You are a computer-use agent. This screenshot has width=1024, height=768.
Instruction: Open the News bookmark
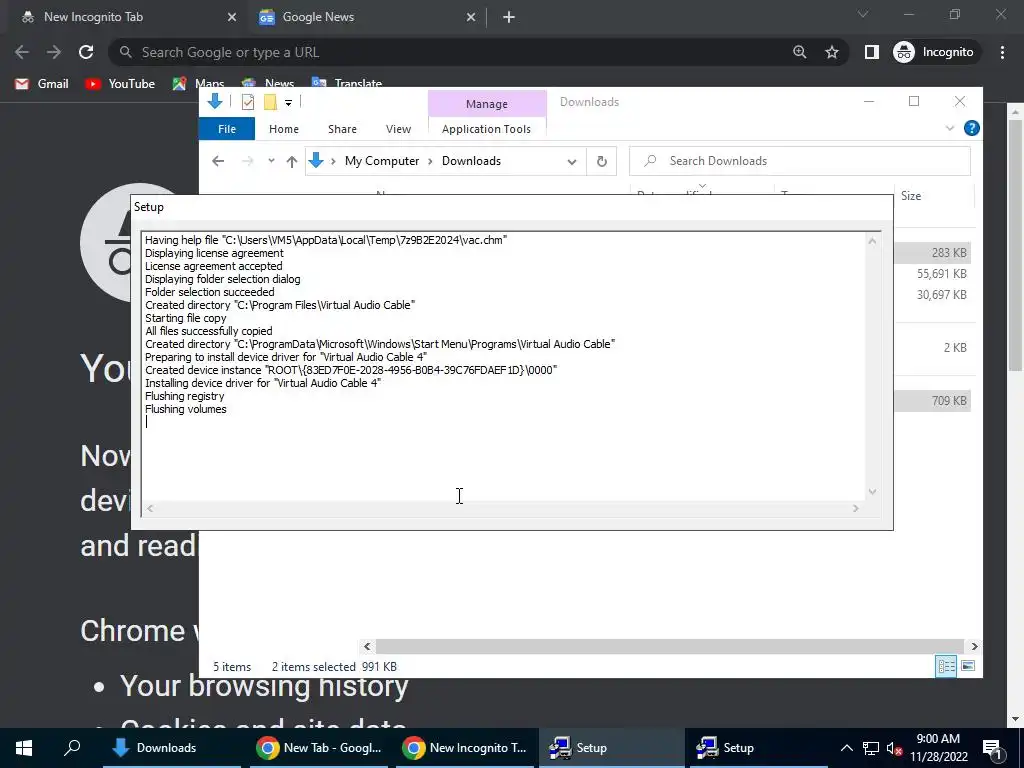coord(268,84)
